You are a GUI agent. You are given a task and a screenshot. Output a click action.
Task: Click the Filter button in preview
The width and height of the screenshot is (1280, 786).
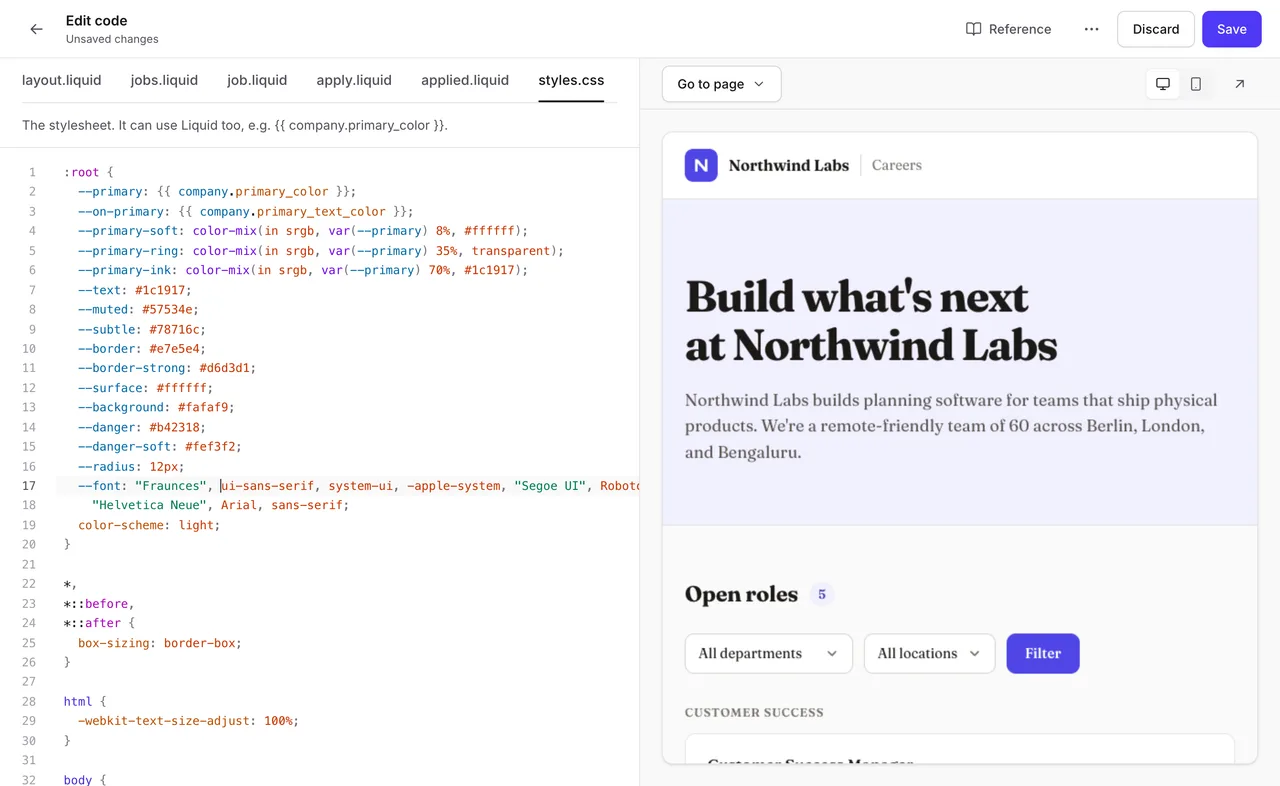click(x=1043, y=653)
